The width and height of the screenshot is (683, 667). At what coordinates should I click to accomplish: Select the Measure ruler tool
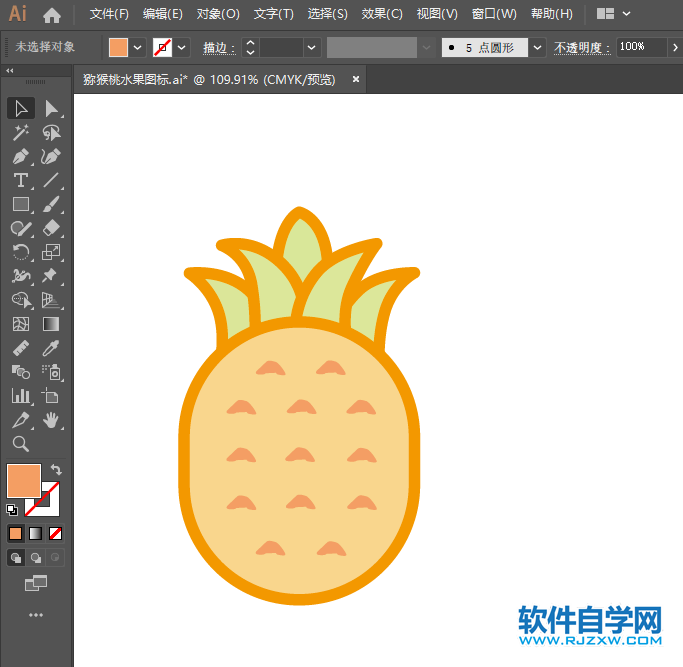point(20,348)
